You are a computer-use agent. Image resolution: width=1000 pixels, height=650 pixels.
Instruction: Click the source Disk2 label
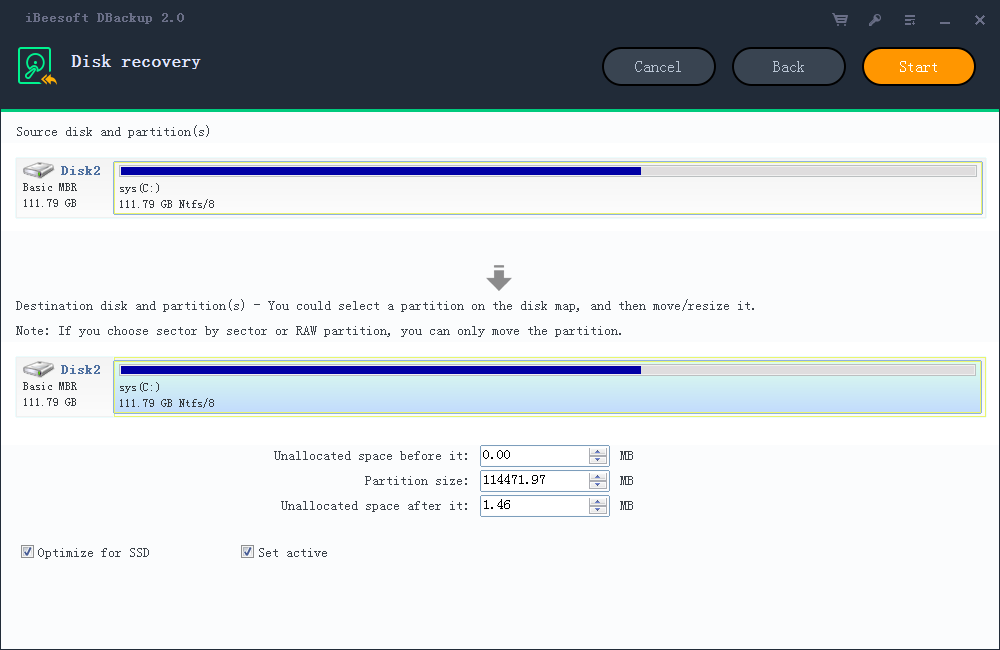tap(80, 170)
